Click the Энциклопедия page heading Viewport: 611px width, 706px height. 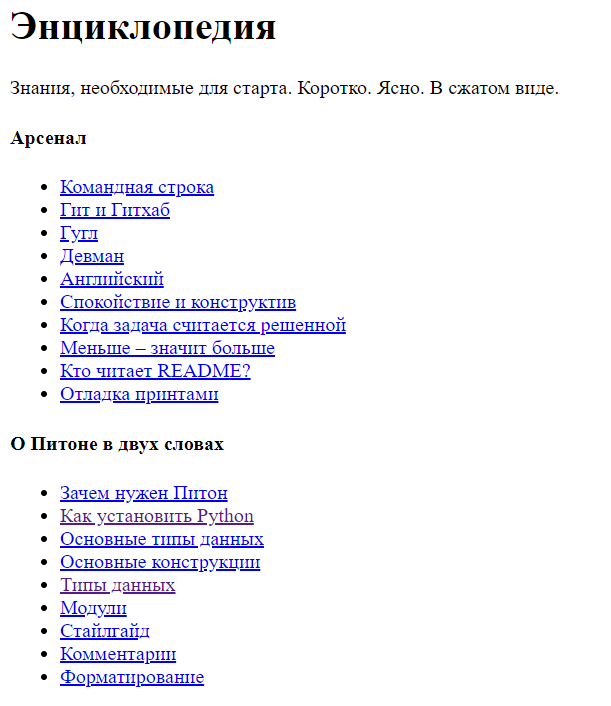tap(143, 27)
